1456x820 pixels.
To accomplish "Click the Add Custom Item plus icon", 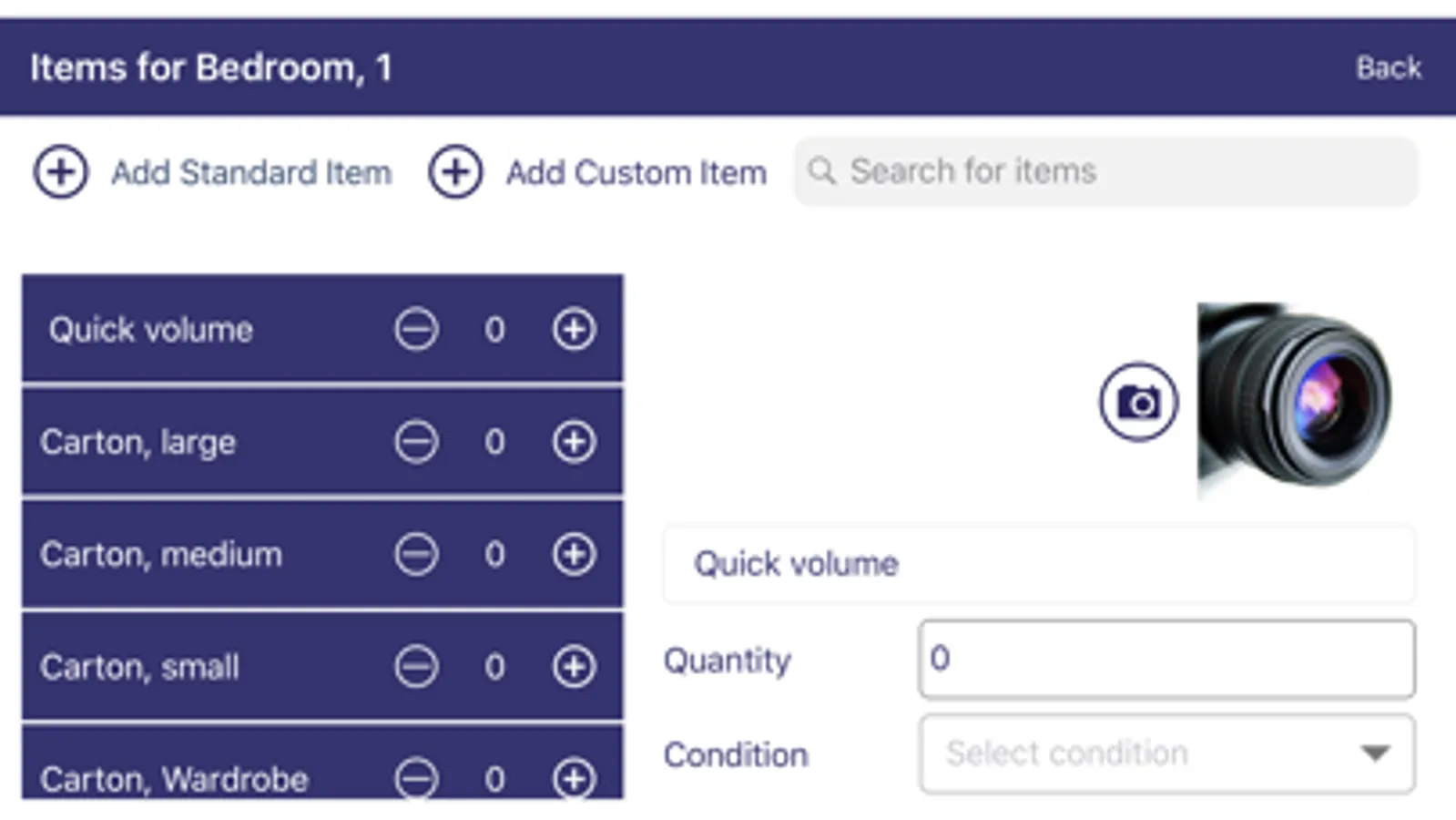I will coord(455,171).
